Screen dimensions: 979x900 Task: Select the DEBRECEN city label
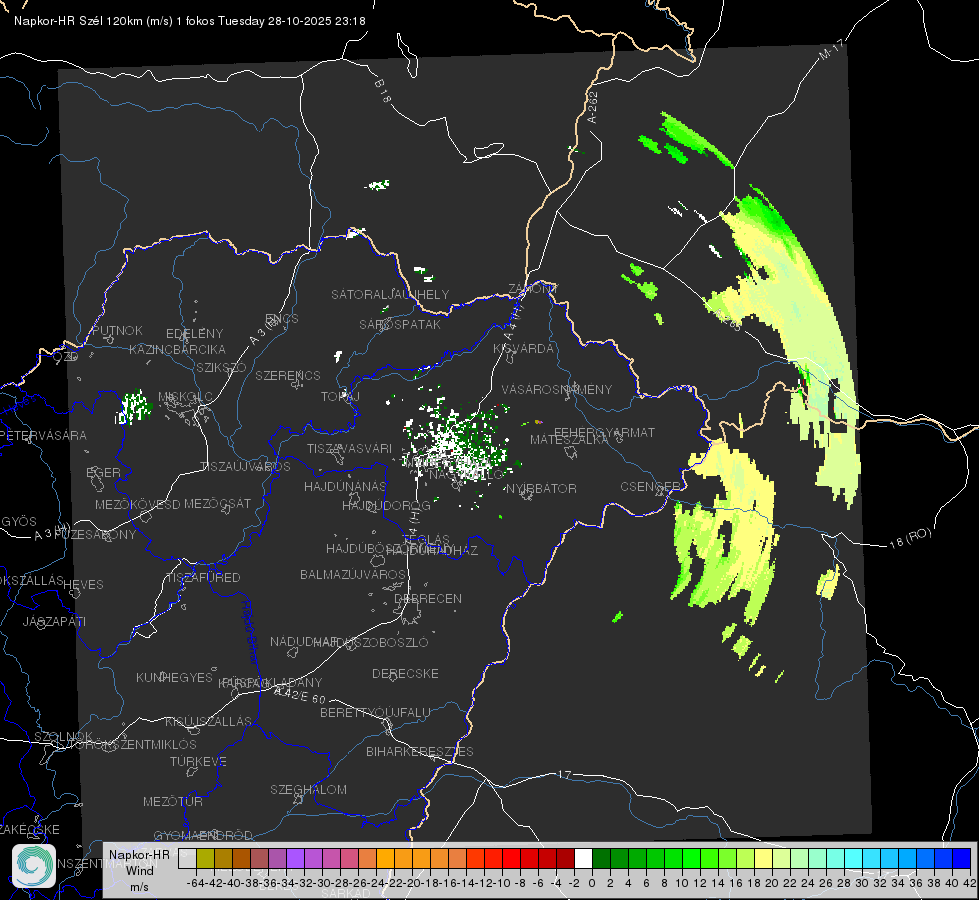coord(428,598)
